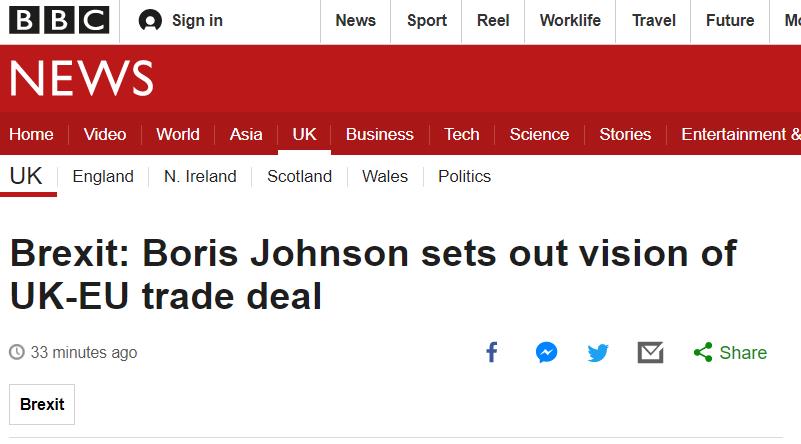Go to N. Ireland news
The height and width of the screenshot is (444, 801).
pyautogui.click(x=200, y=176)
